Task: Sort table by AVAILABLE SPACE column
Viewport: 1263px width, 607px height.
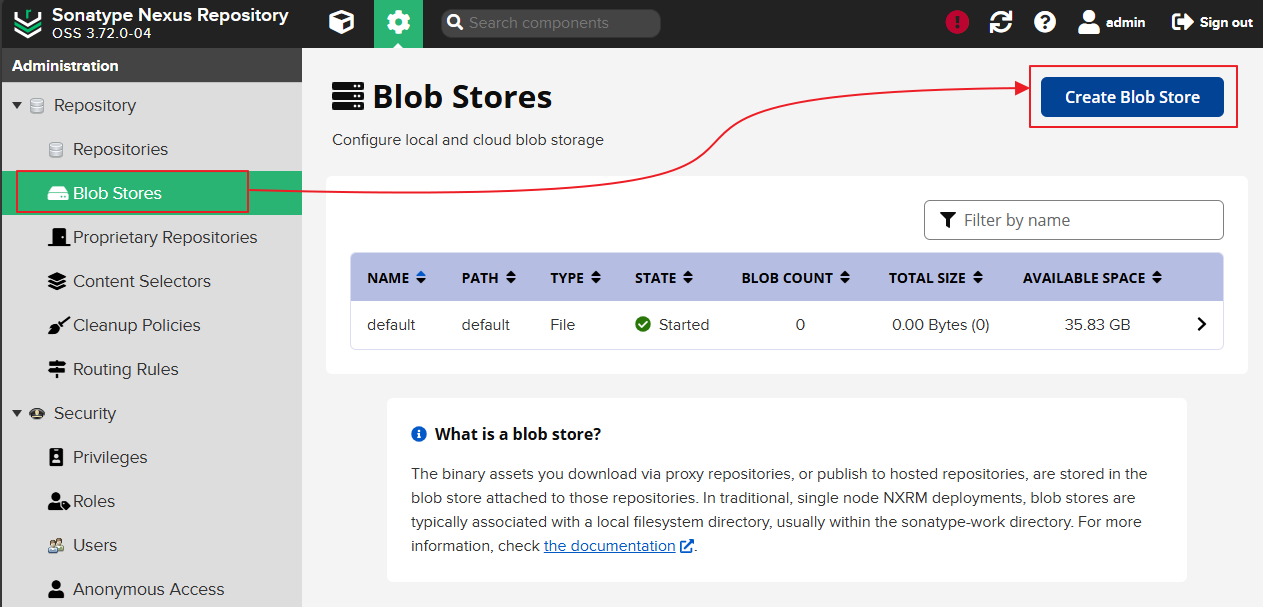Action: click(1092, 278)
